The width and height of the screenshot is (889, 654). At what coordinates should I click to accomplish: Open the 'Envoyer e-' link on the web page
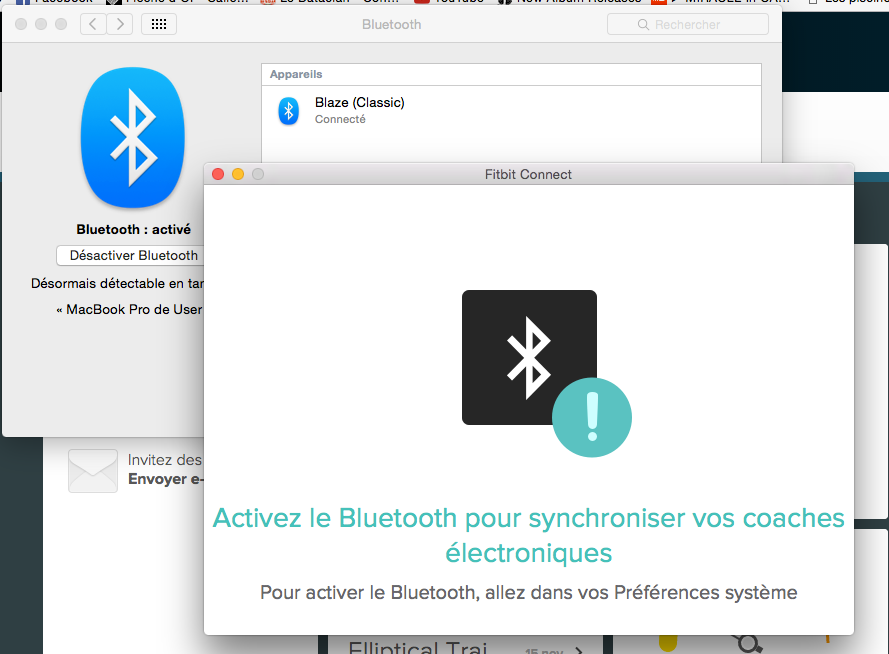click(x=166, y=479)
